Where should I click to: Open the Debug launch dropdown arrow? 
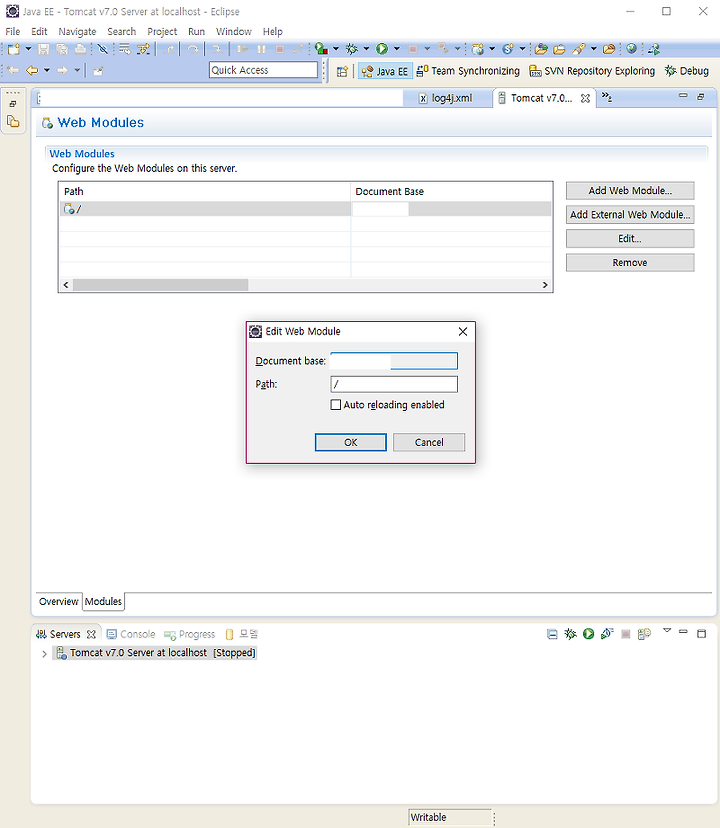click(366, 49)
